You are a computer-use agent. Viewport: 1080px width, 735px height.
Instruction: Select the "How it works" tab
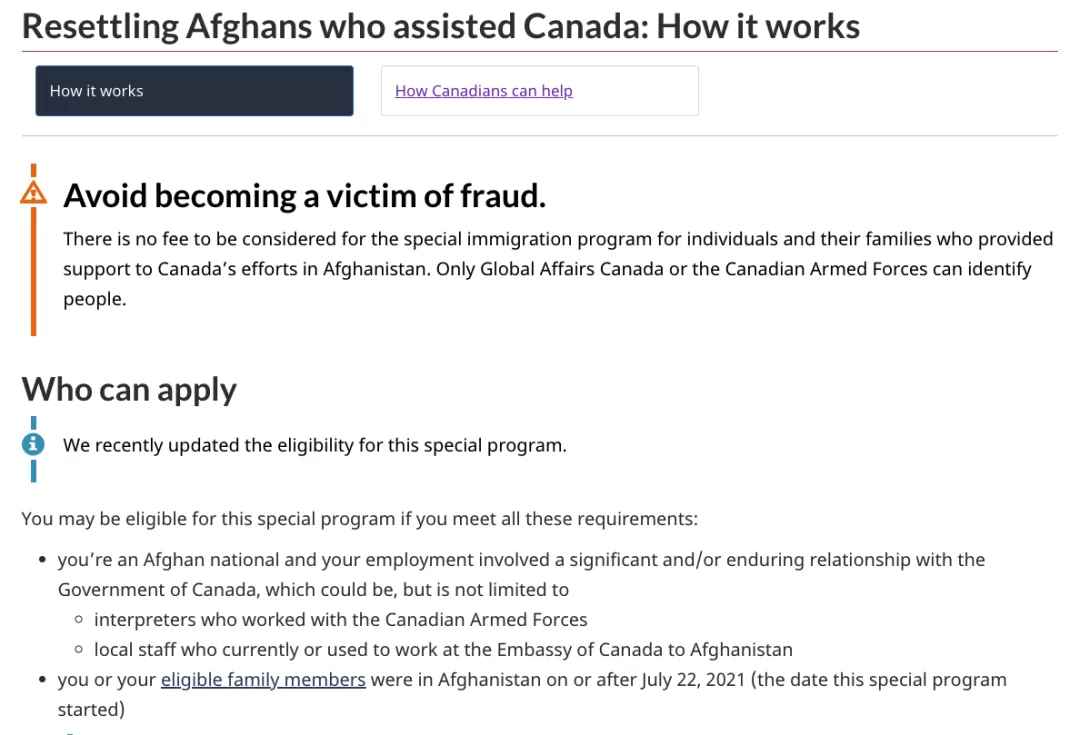click(194, 91)
